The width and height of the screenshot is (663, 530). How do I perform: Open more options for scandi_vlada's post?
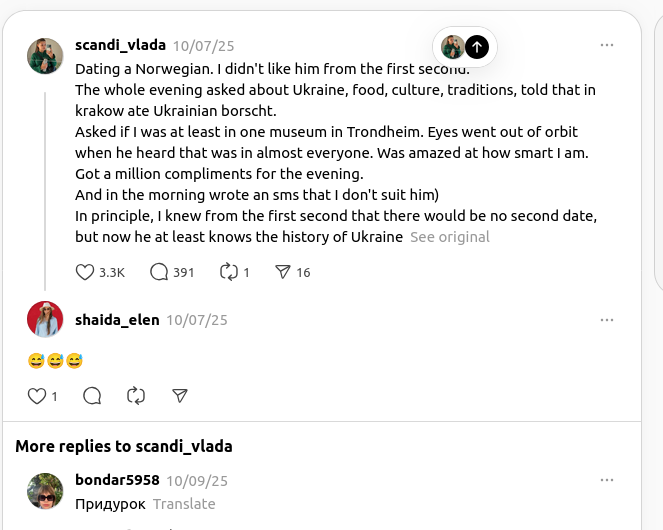pyautogui.click(x=607, y=45)
